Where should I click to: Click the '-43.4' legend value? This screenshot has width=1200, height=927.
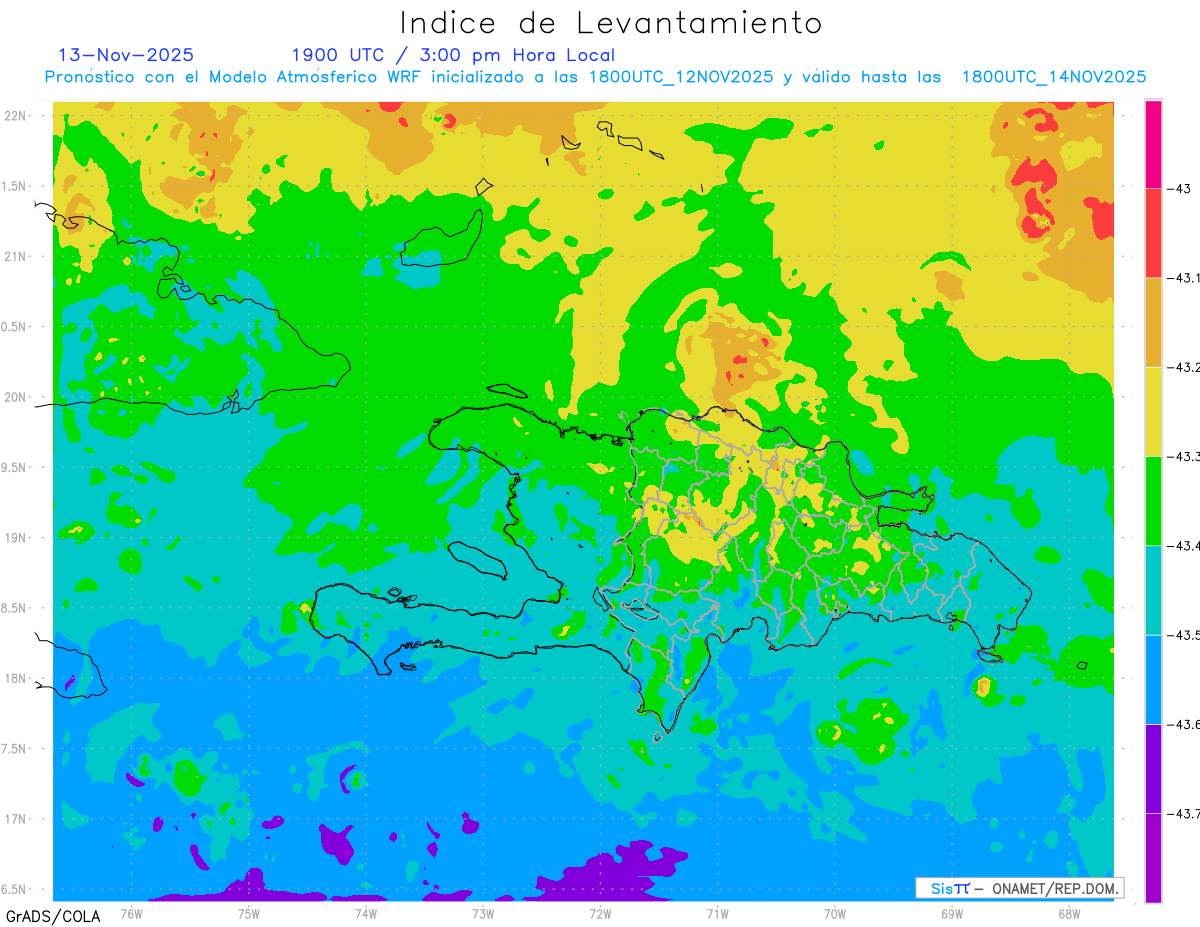coord(1185,545)
